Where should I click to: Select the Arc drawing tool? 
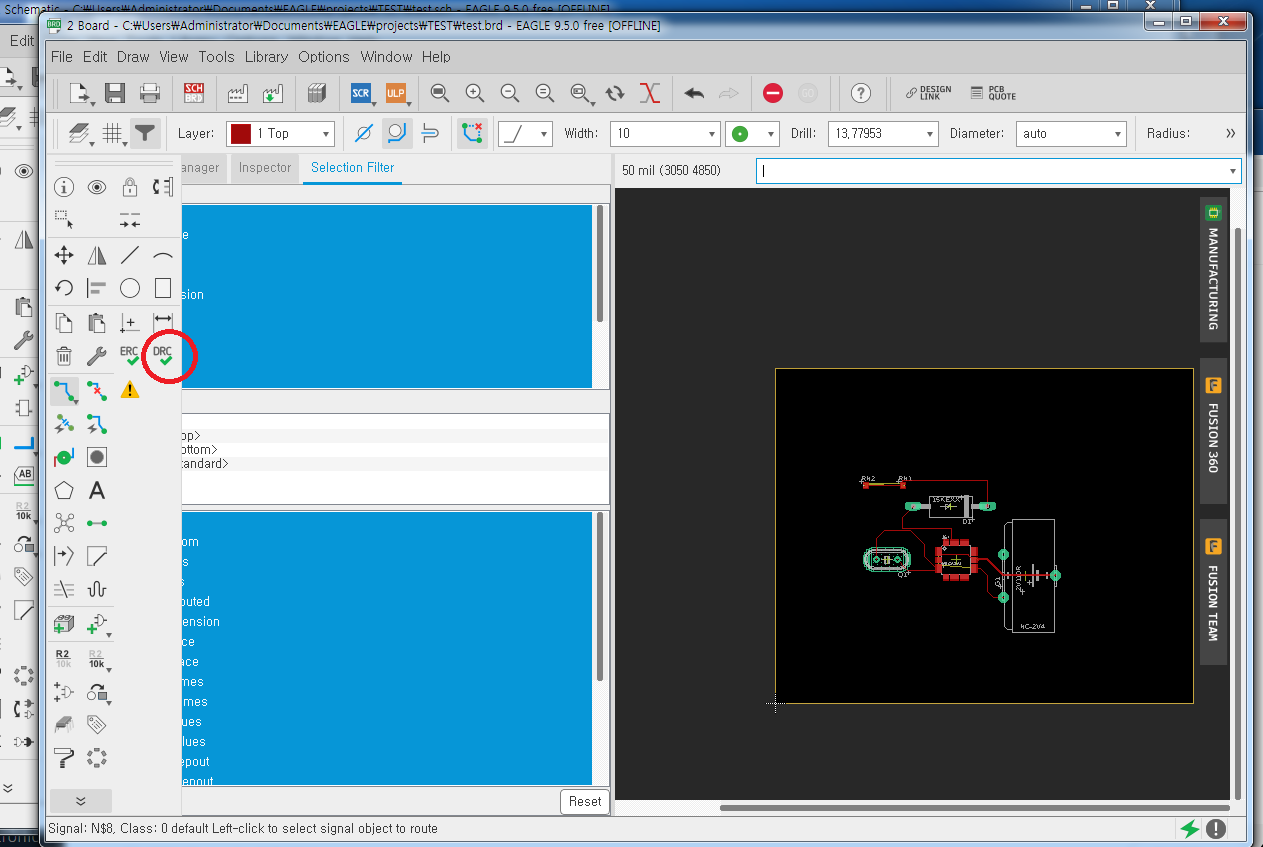click(x=163, y=255)
